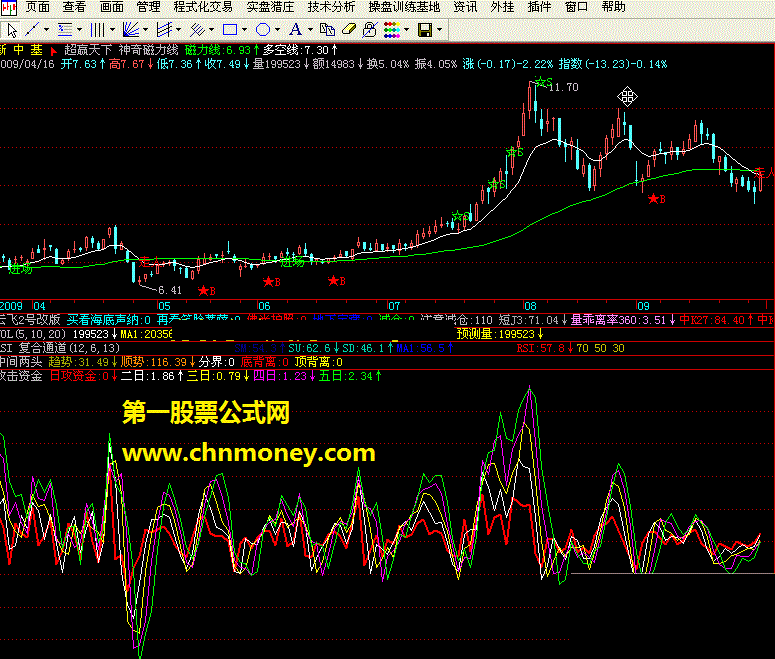
Task: Expand the vertical cycle lines dropdown
Action: click(x=112, y=30)
